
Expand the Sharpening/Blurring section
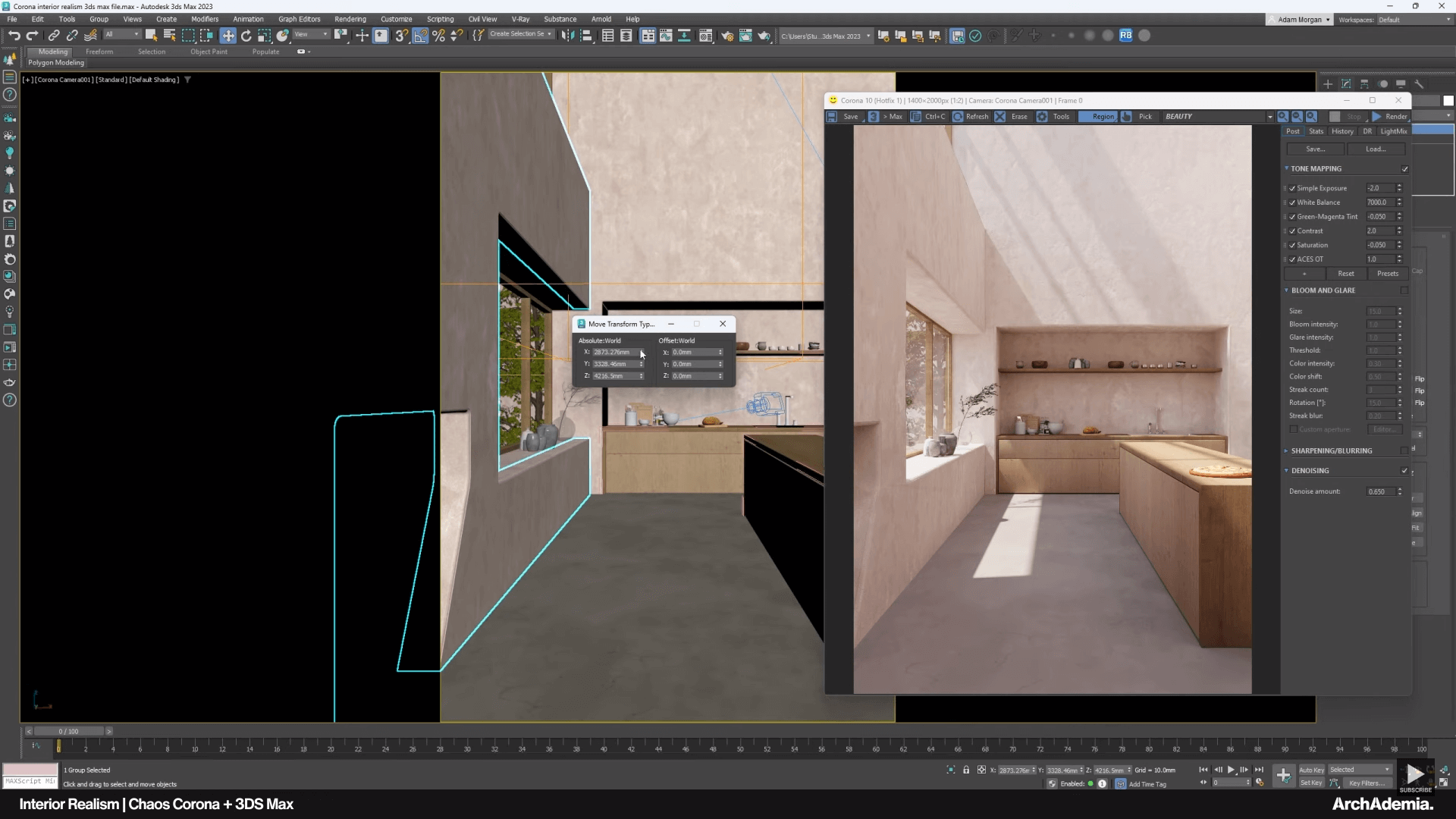pos(1285,450)
